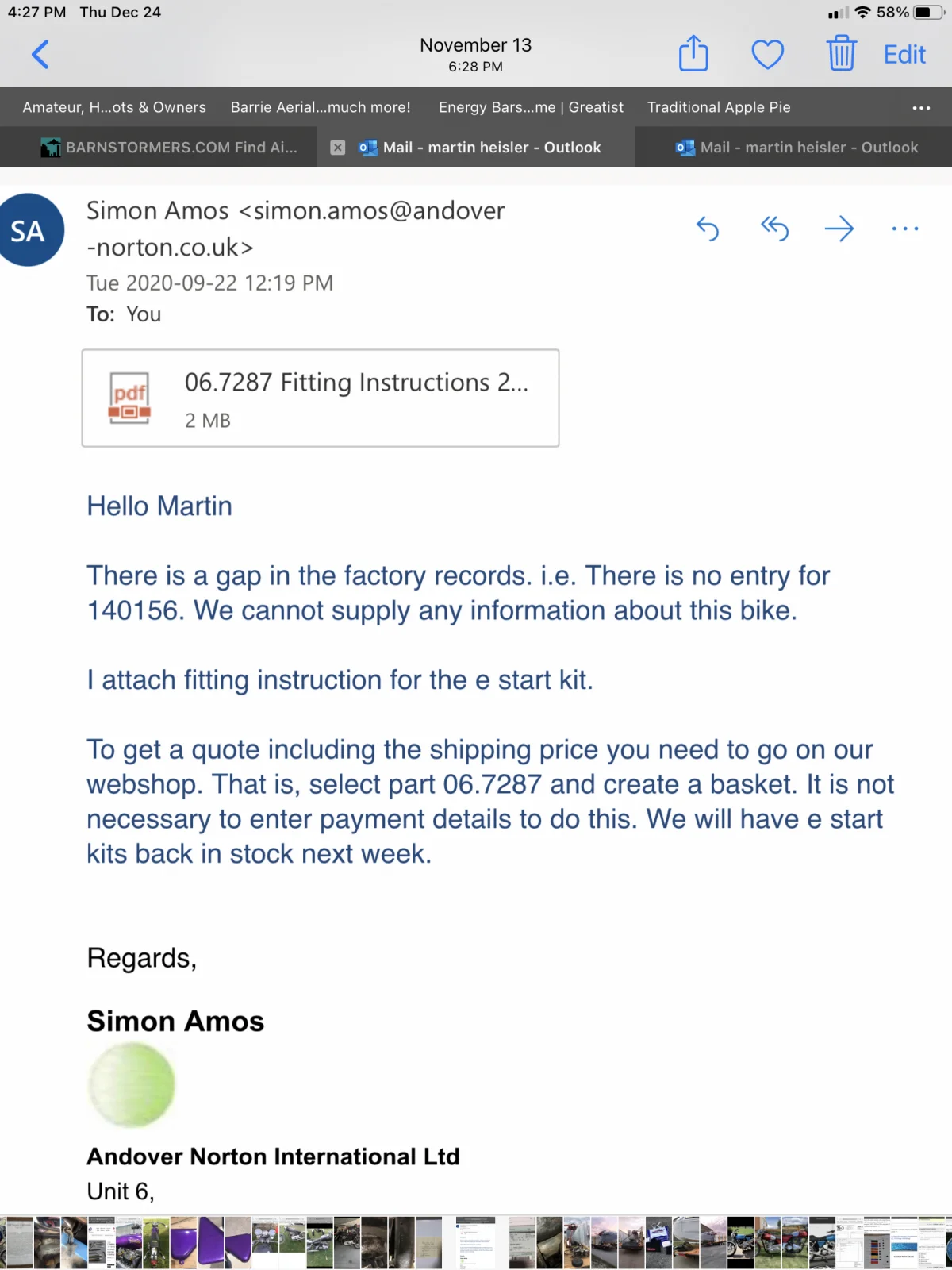Open the Traditional Apple Pie bookmark
The image size is (952, 1270).
point(719,107)
